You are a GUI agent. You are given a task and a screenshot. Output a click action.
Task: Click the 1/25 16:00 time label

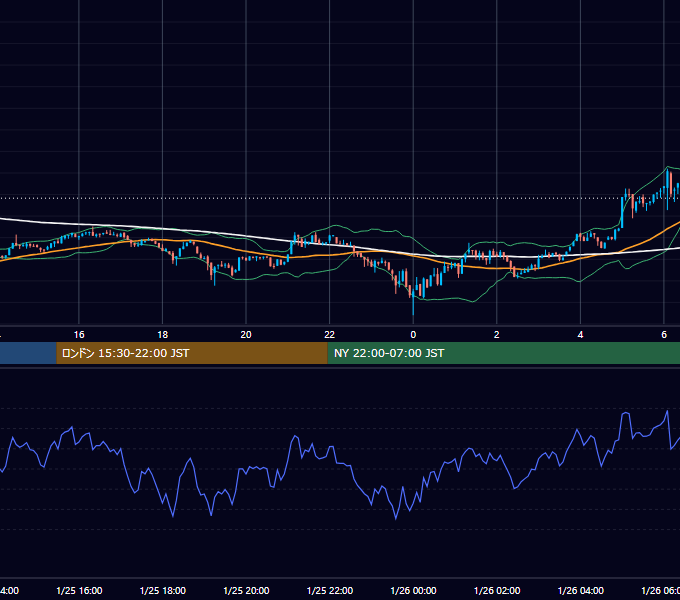tap(79, 590)
